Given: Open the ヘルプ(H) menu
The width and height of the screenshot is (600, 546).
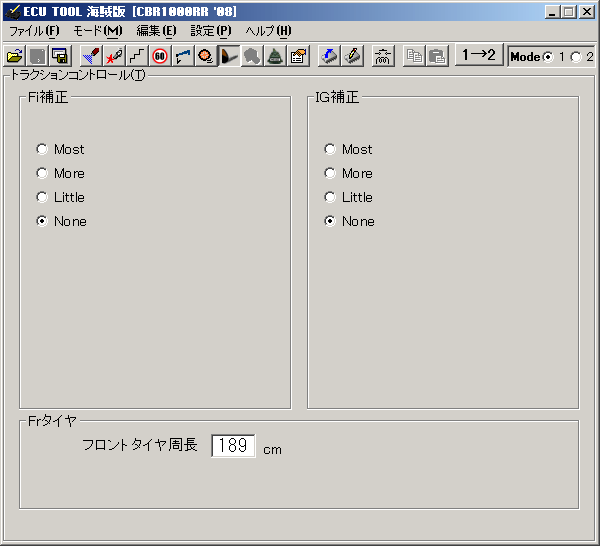Looking at the screenshot, I should [268, 31].
